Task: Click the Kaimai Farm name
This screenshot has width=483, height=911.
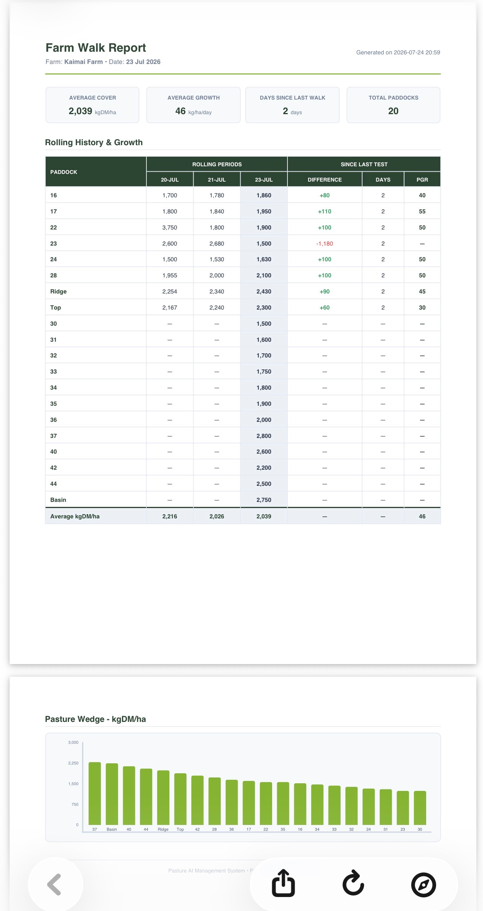Action: [83, 62]
